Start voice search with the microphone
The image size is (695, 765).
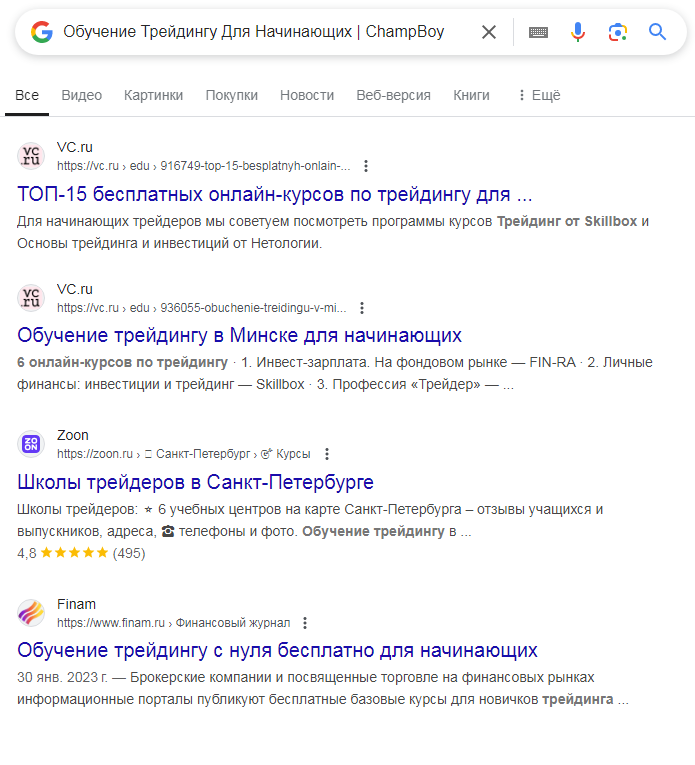point(578,32)
